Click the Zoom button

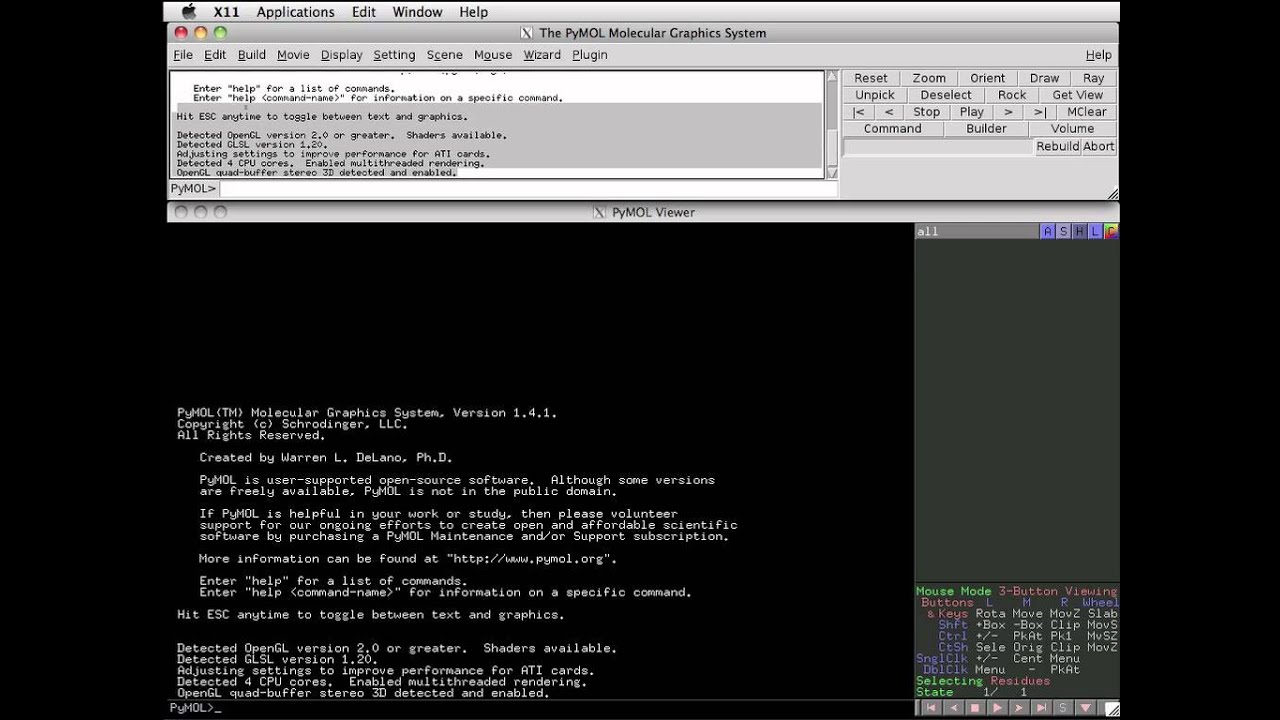click(x=928, y=78)
